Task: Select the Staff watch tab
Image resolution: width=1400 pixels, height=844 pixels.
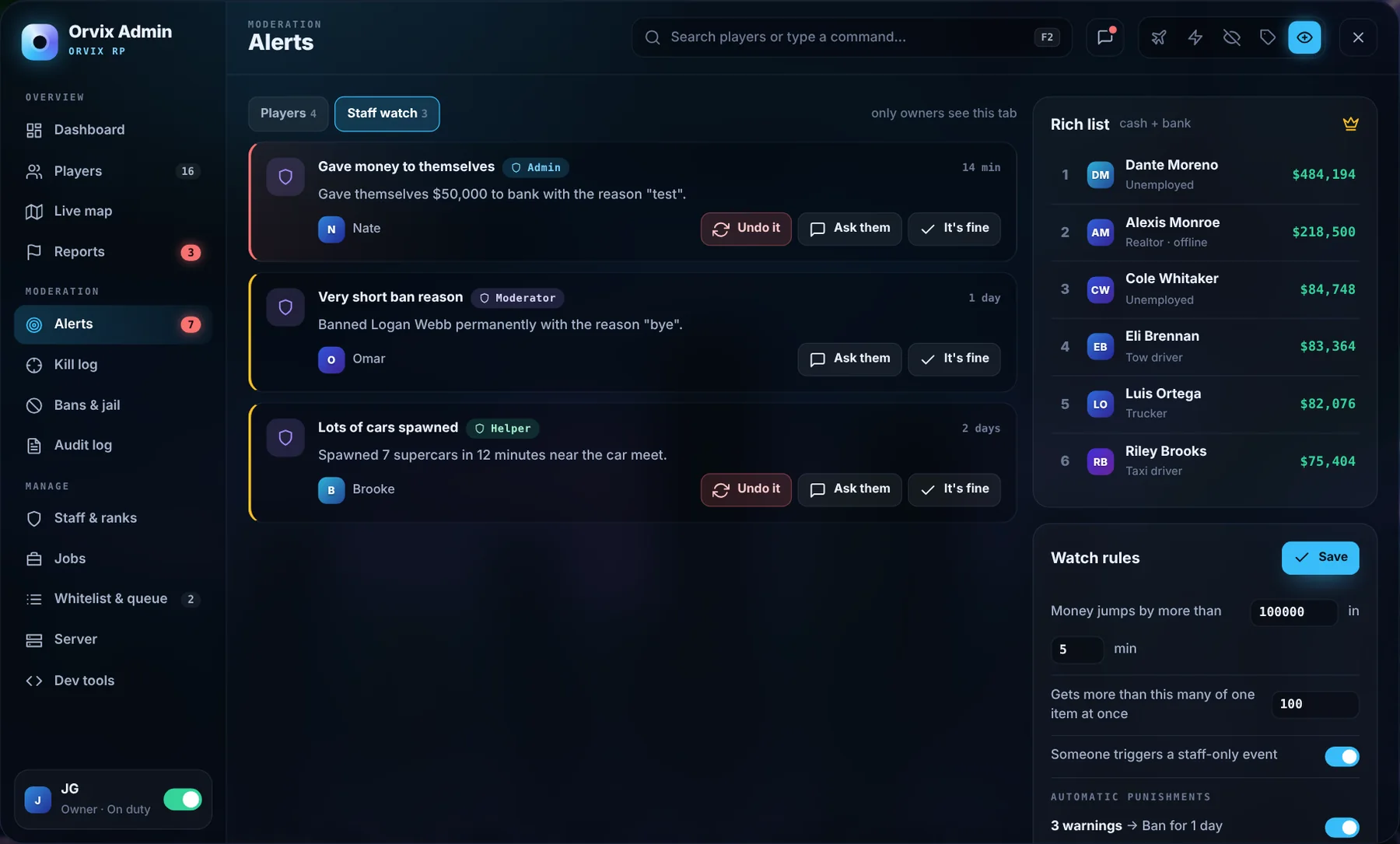Action: [x=387, y=114]
